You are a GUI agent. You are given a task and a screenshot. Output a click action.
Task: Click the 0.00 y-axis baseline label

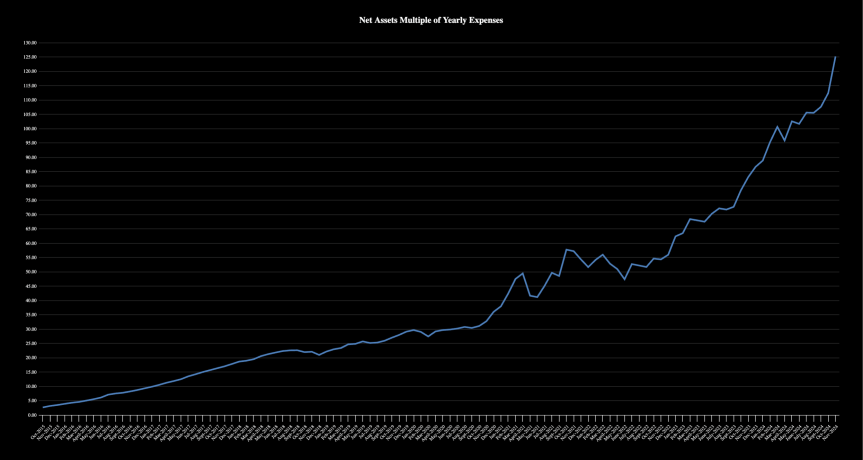click(31, 415)
